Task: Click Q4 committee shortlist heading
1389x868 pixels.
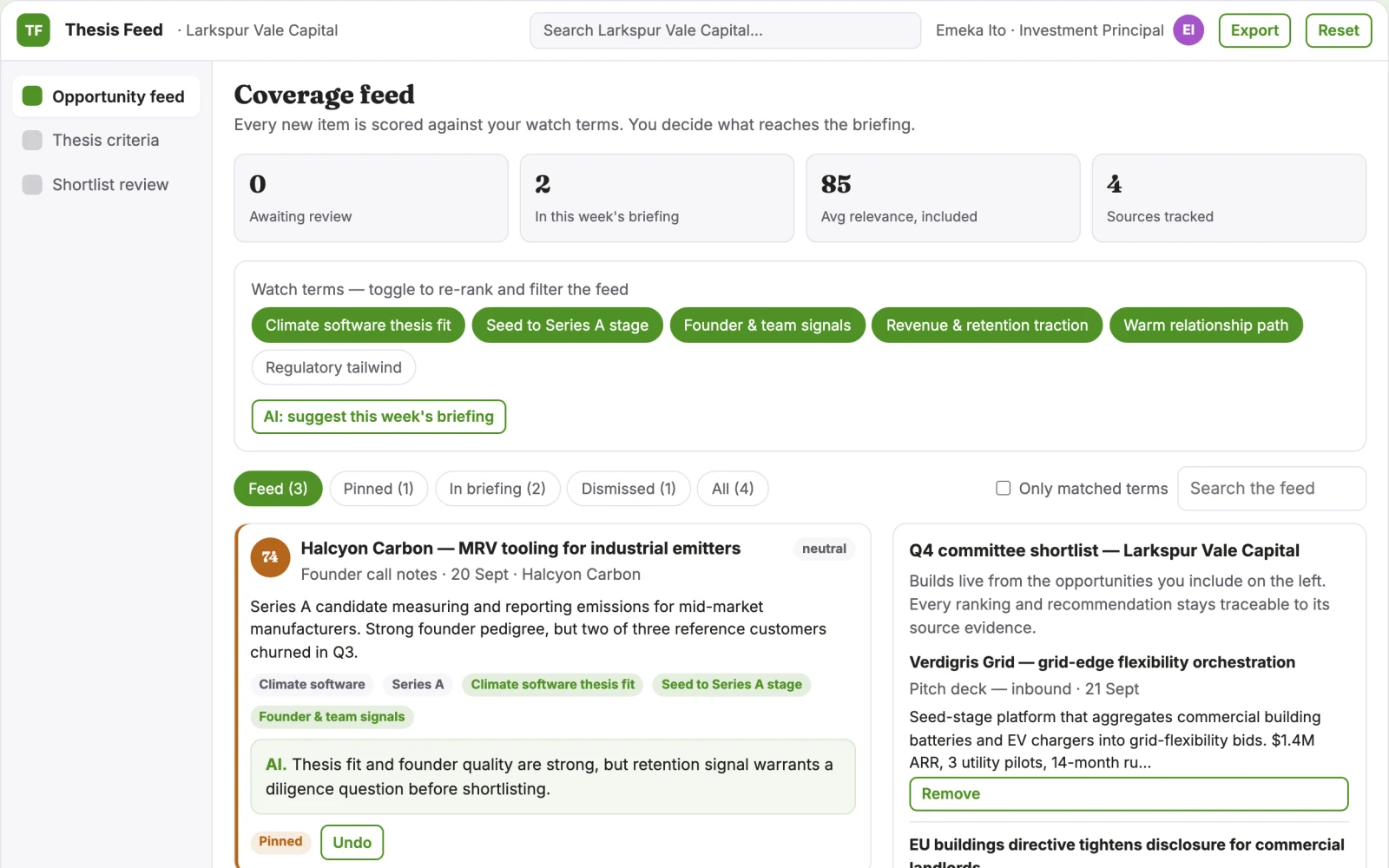Action: [1104, 550]
